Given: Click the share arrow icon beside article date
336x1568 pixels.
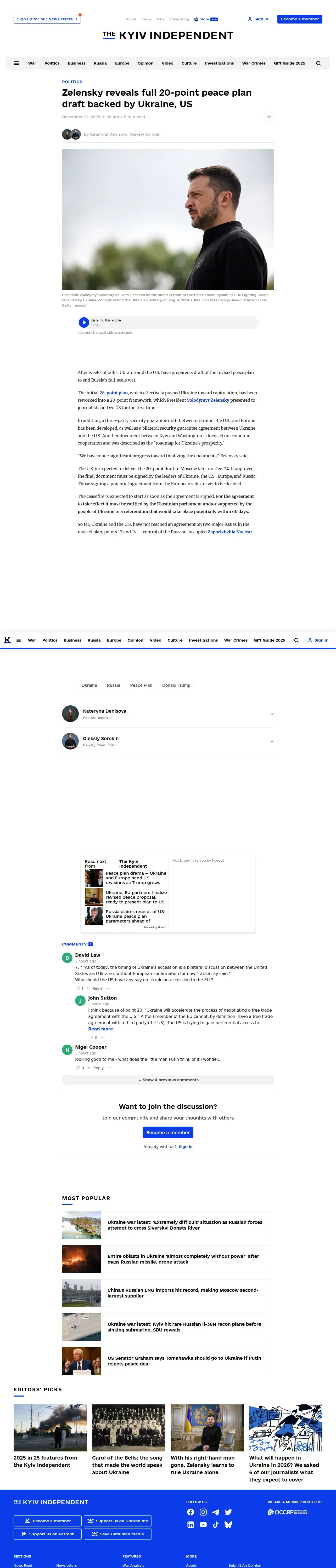Looking at the screenshot, I should point(269,116).
